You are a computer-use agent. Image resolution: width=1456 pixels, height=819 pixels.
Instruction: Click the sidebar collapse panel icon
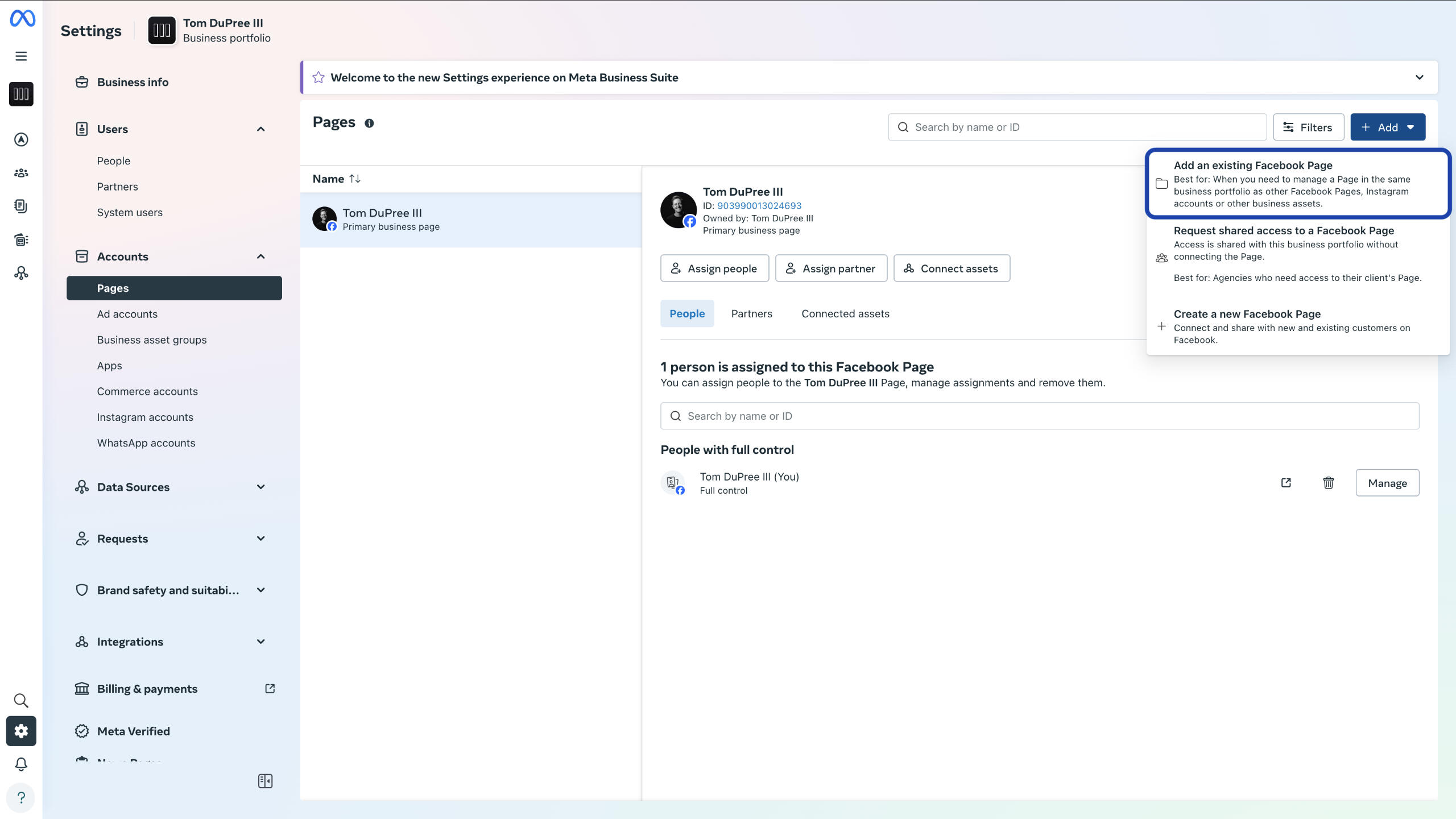pos(265,781)
